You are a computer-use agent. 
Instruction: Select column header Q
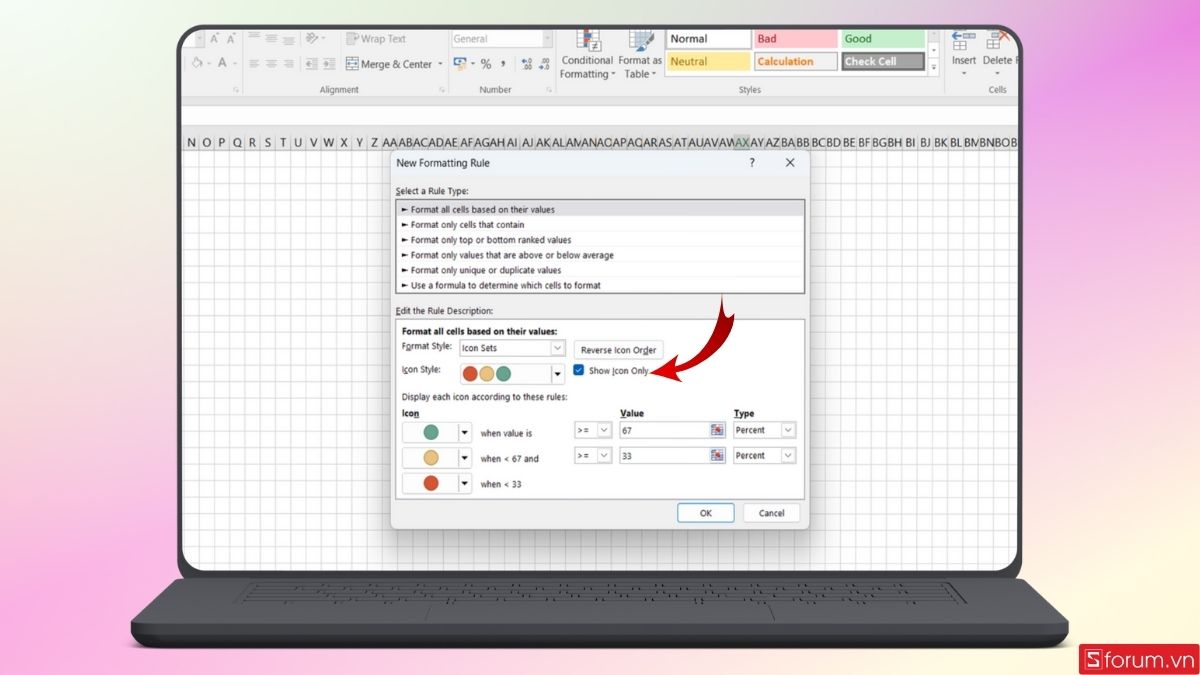tap(237, 143)
